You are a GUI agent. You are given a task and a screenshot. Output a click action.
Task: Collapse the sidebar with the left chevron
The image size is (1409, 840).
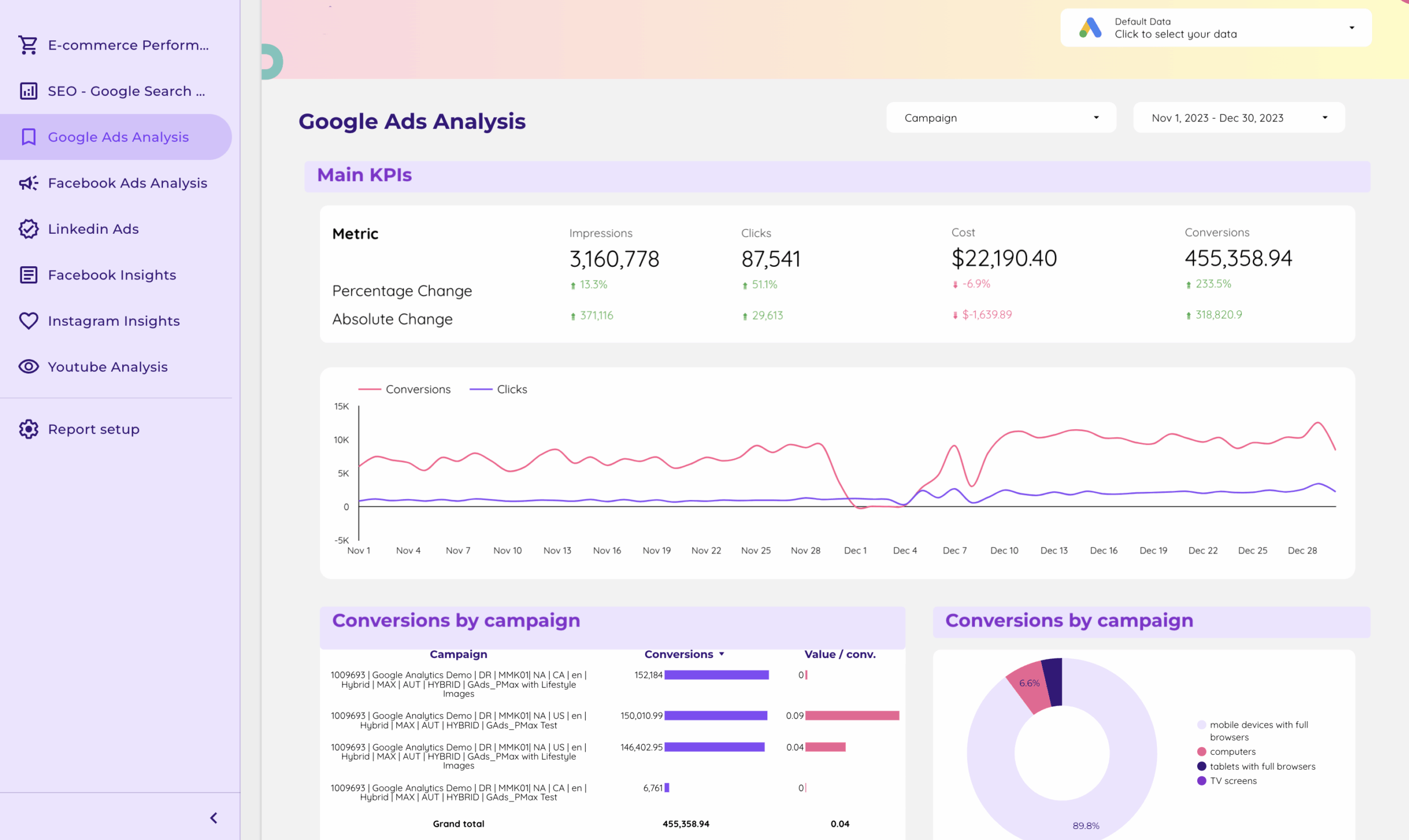click(x=214, y=817)
